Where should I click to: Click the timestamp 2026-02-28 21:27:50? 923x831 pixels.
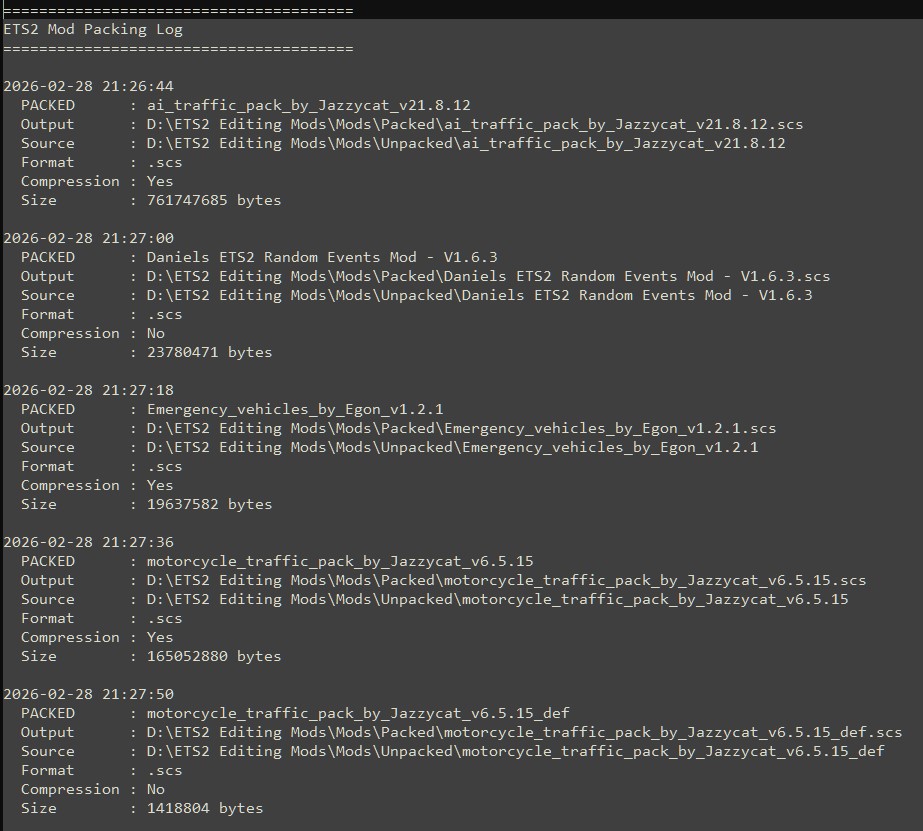[x=88, y=694]
